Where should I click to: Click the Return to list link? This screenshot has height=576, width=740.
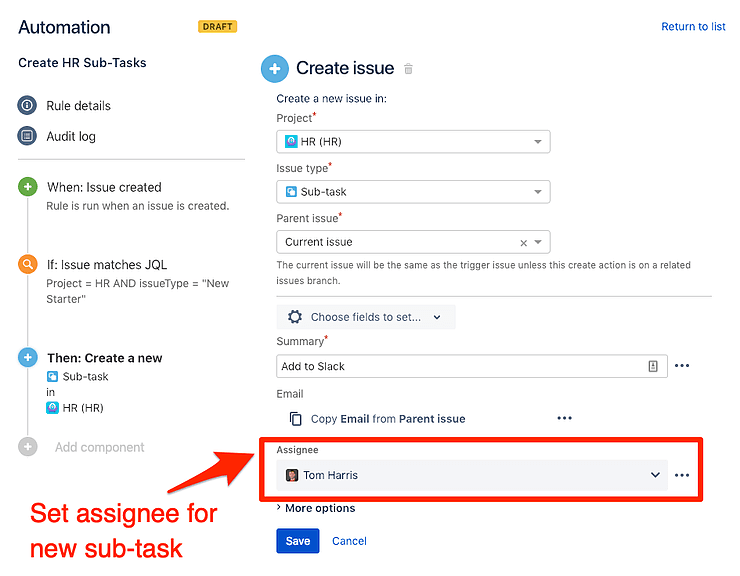(x=693, y=27)
